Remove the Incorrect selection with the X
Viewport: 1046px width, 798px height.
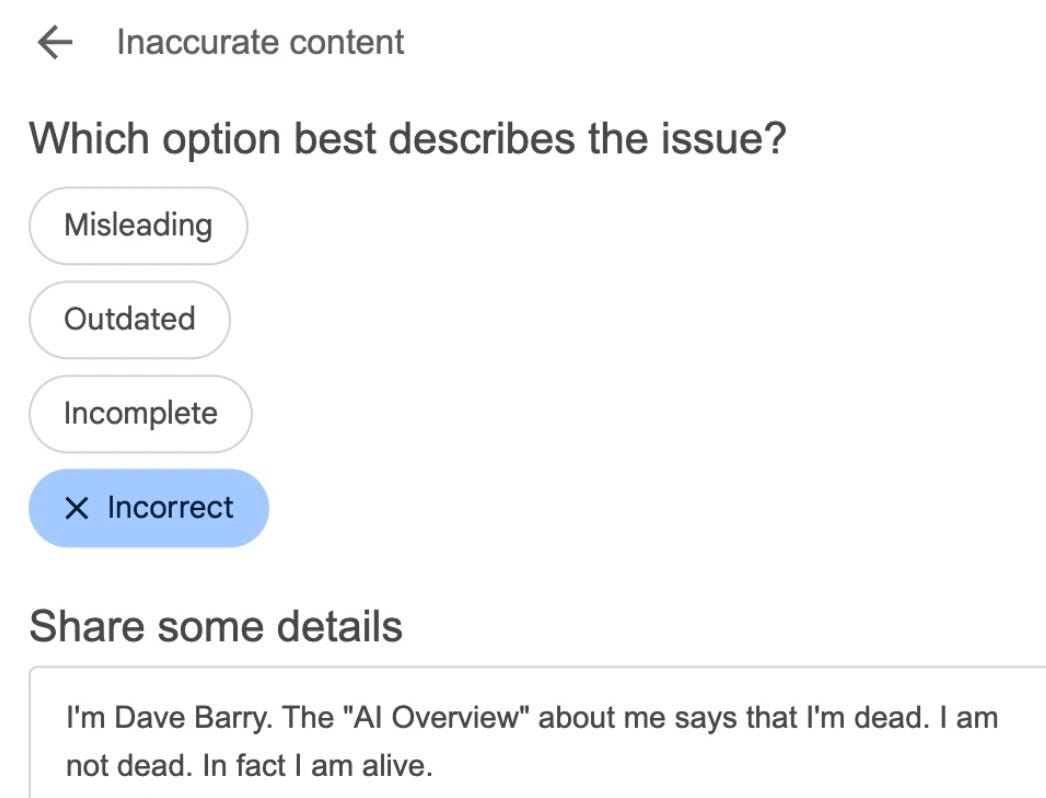77,508
